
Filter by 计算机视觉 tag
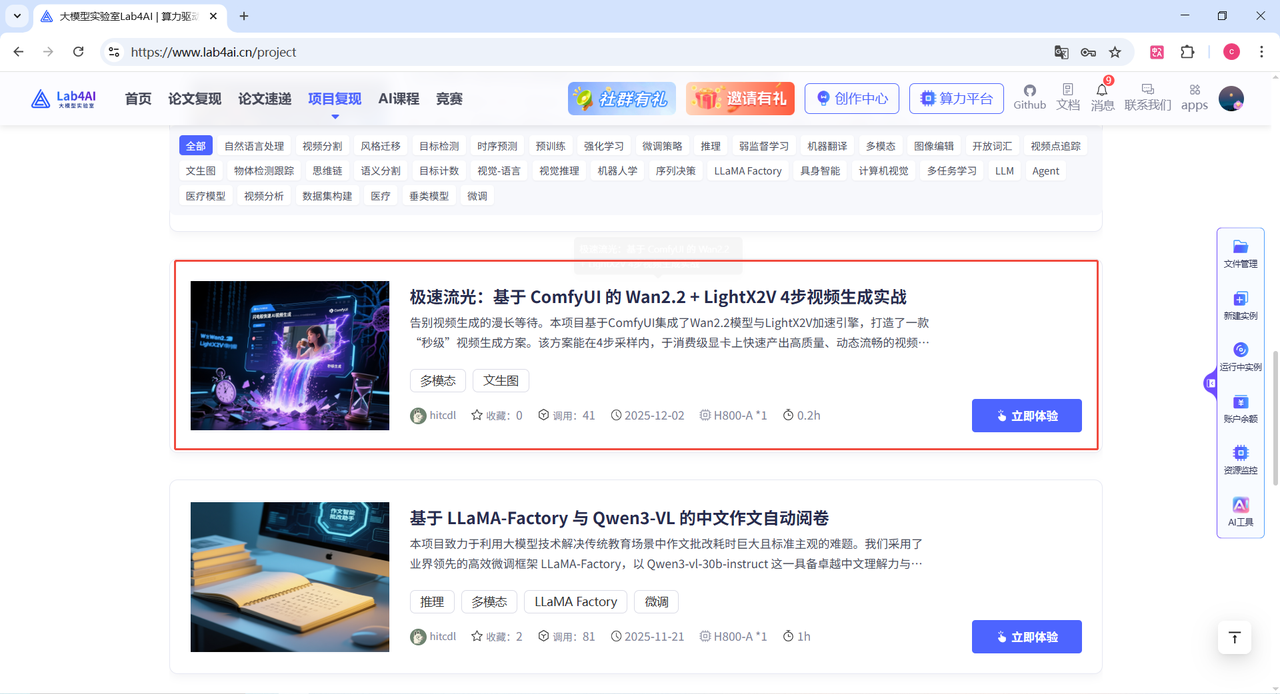(884, 171)
